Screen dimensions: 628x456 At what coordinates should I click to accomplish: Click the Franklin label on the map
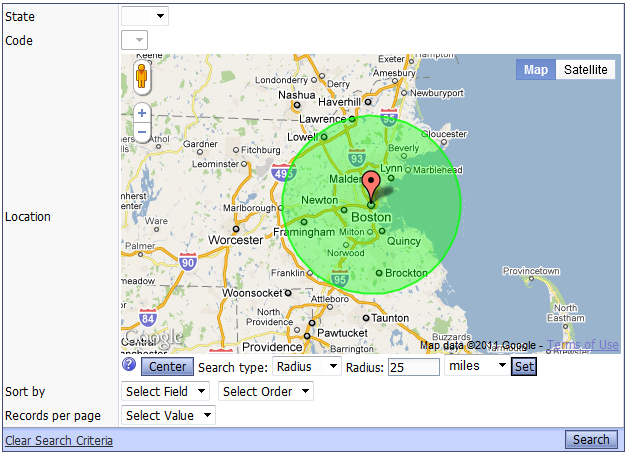tap(288, 273)
